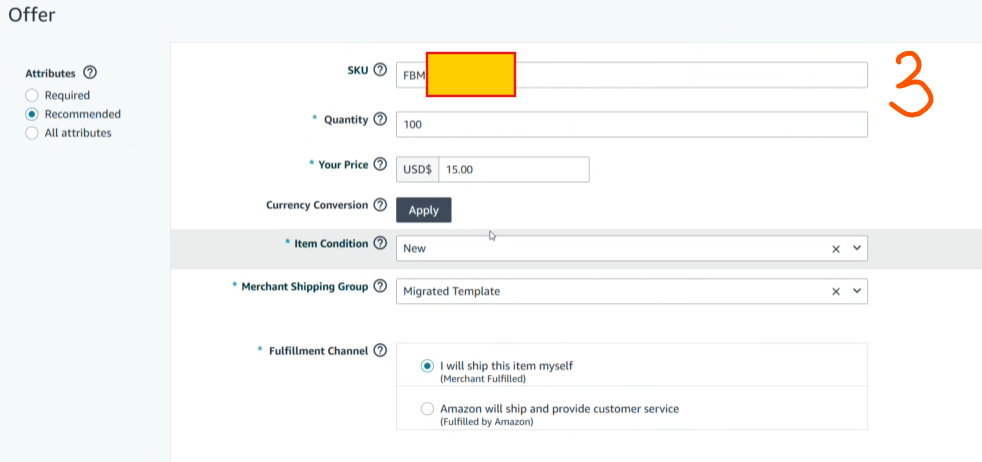Image resolution: width=982 pixels, height=462 pixels.
Task: Click into the Quantity input field
Action: [x=631, y=124]
